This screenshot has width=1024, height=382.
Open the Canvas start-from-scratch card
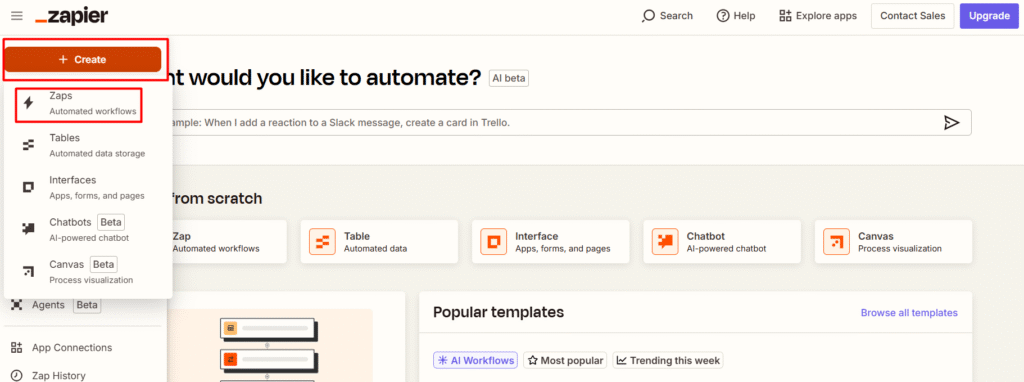click(x=893, y=242)
